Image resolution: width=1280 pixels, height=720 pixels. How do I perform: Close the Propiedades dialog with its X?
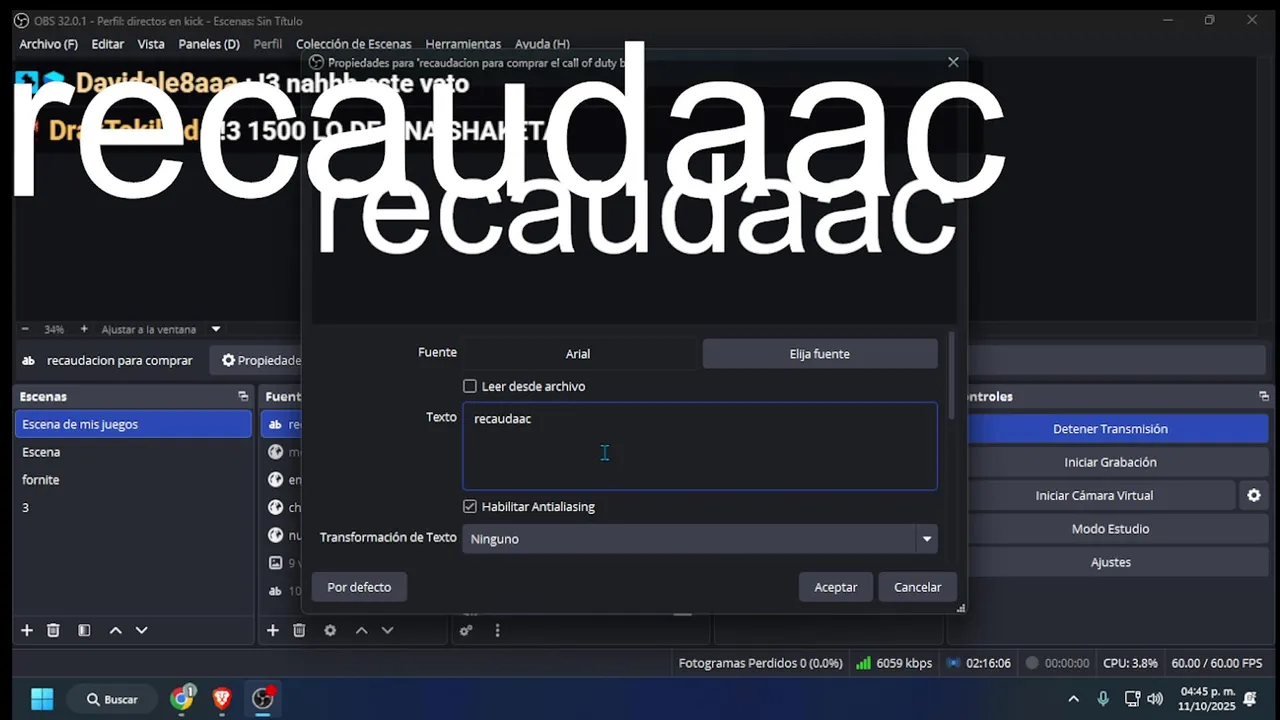click(953, 62)
